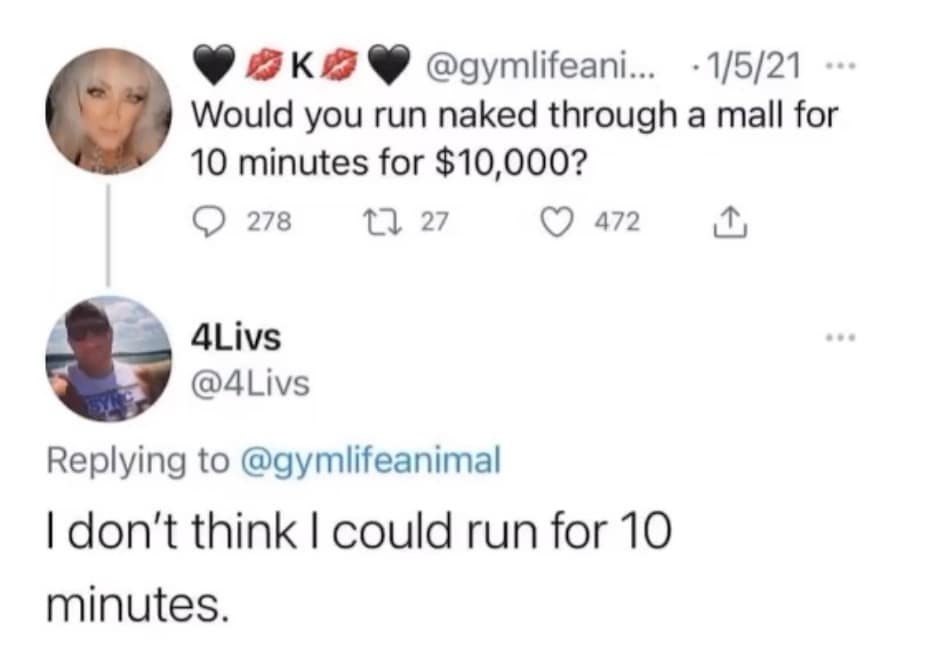Screen dimensions: 926x660
Task: Click the reply speech bubble icon
Action: pos(207,223)
